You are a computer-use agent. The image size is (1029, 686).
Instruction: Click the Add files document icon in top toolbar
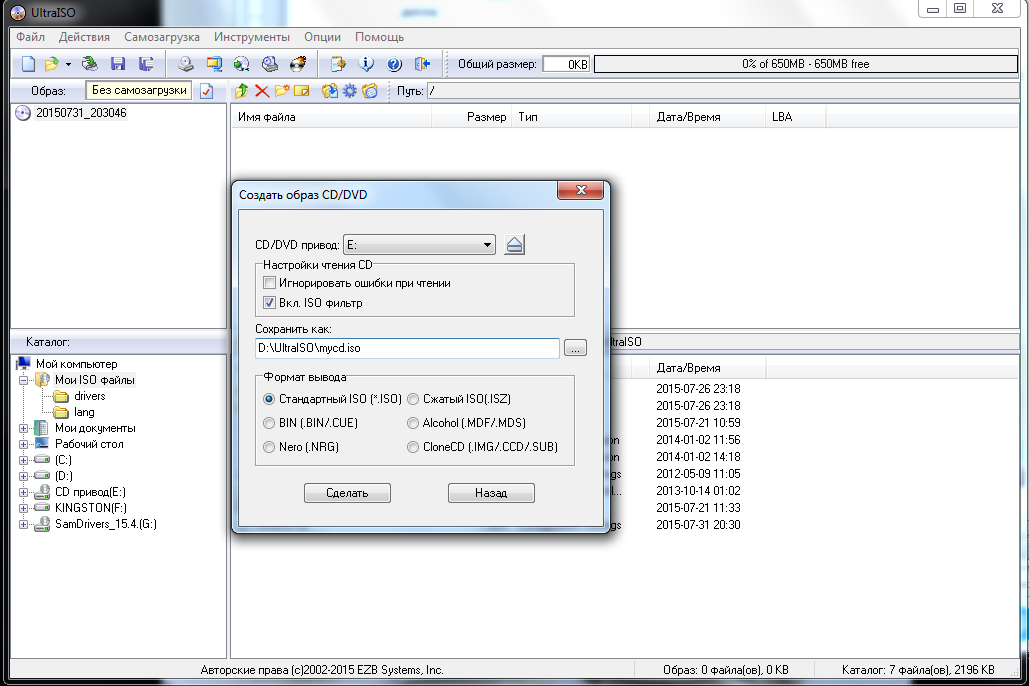[x=338, y=64]
